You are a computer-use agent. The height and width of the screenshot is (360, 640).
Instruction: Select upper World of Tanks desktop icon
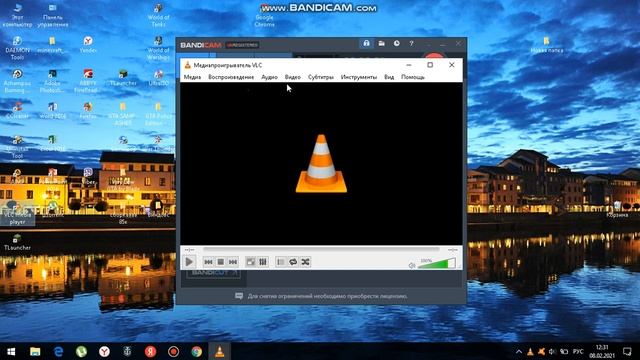158,16
